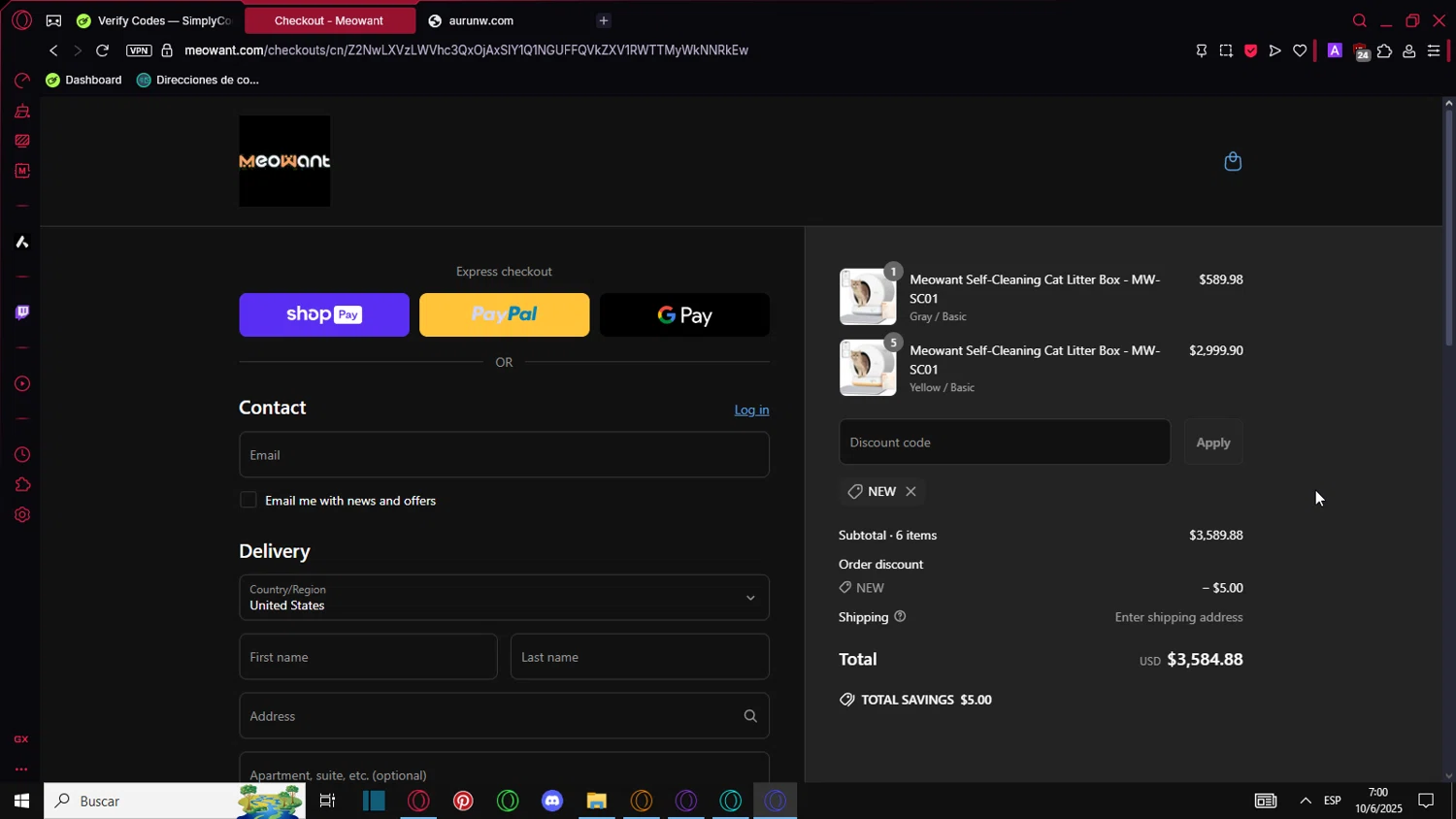Click the ESP language indicator
The width and height of the screenshot is (1456, 819).
(1333, 801)
